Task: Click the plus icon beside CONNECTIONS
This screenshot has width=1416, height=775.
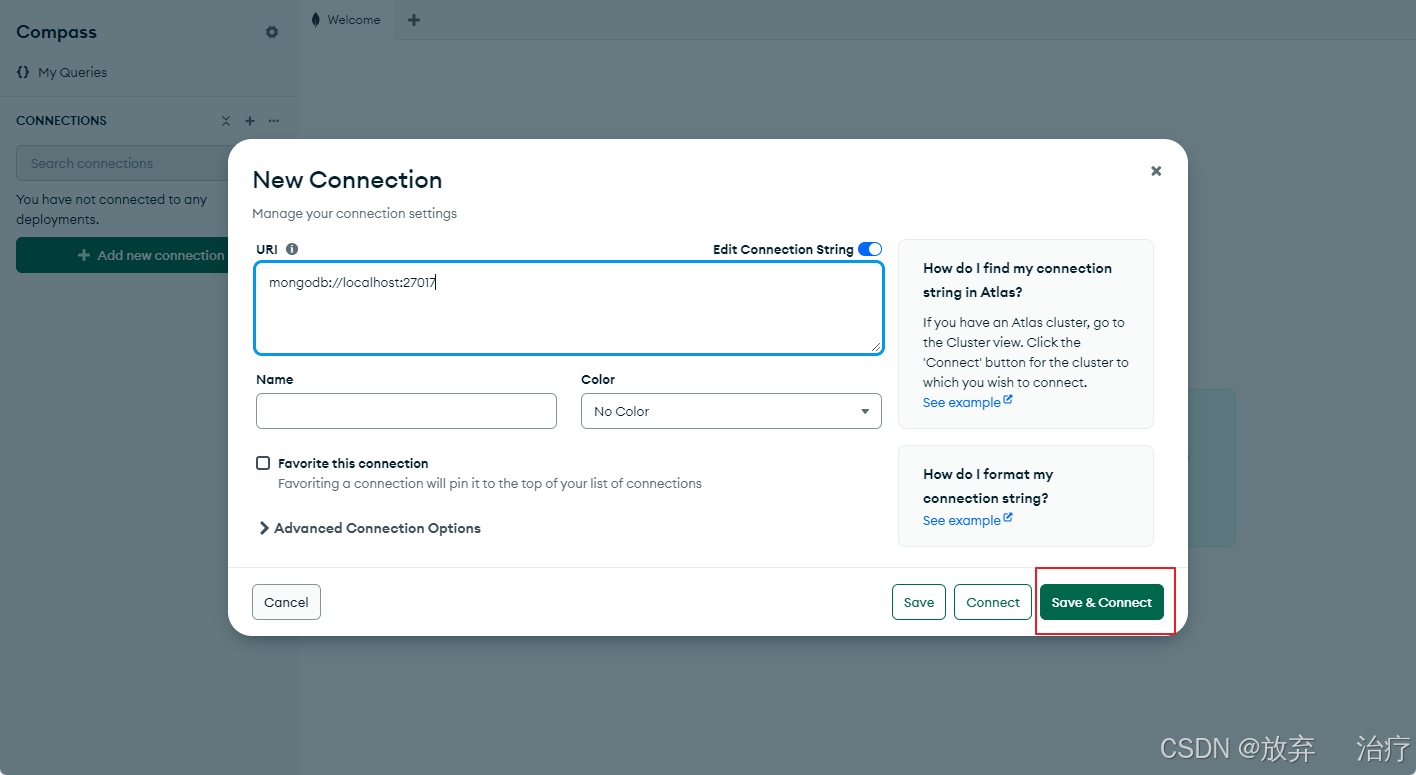Action: click(250, 121)
